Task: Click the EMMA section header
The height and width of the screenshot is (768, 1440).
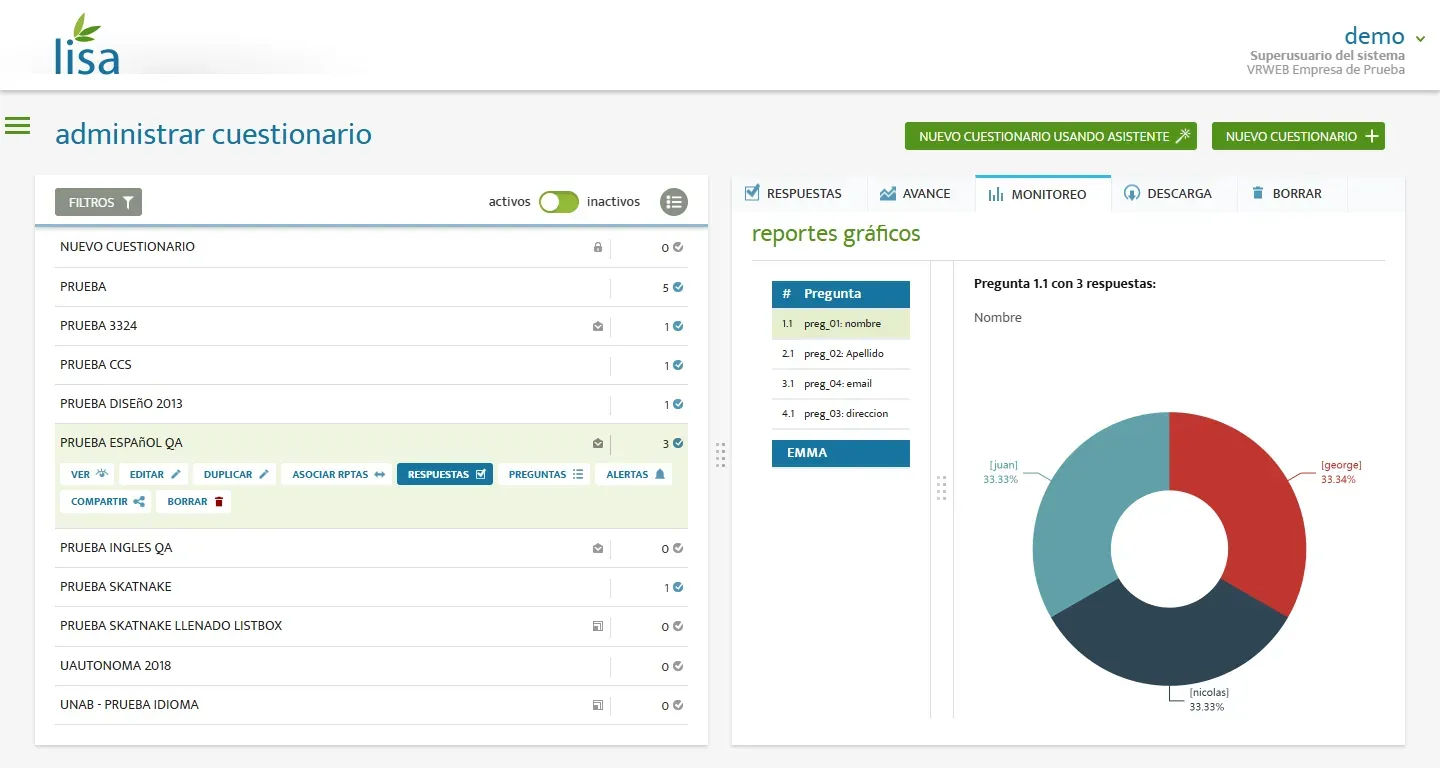Action: (841, 453)
